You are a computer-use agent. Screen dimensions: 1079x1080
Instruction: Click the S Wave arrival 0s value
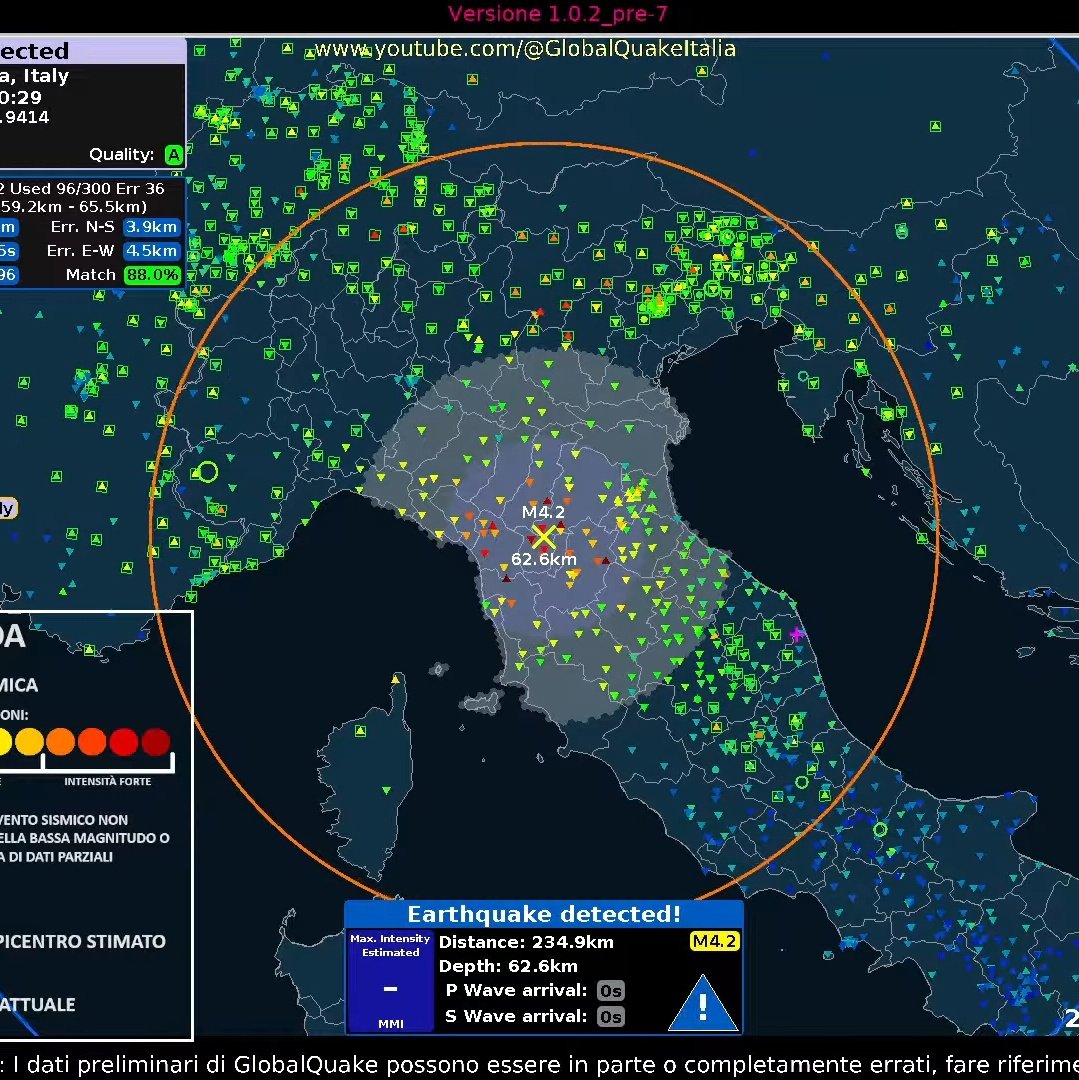[x=611, y=1016]
